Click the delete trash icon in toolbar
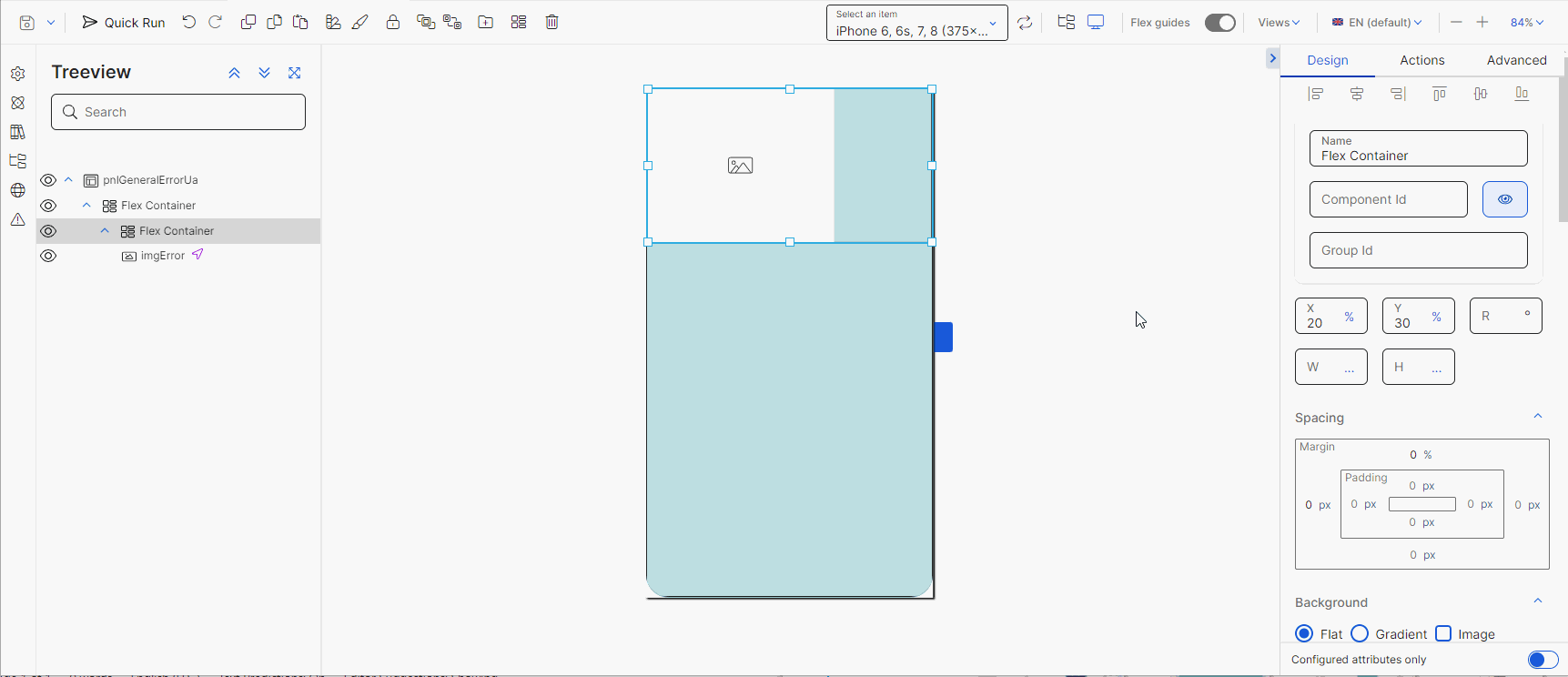 (x=551, y=22)
